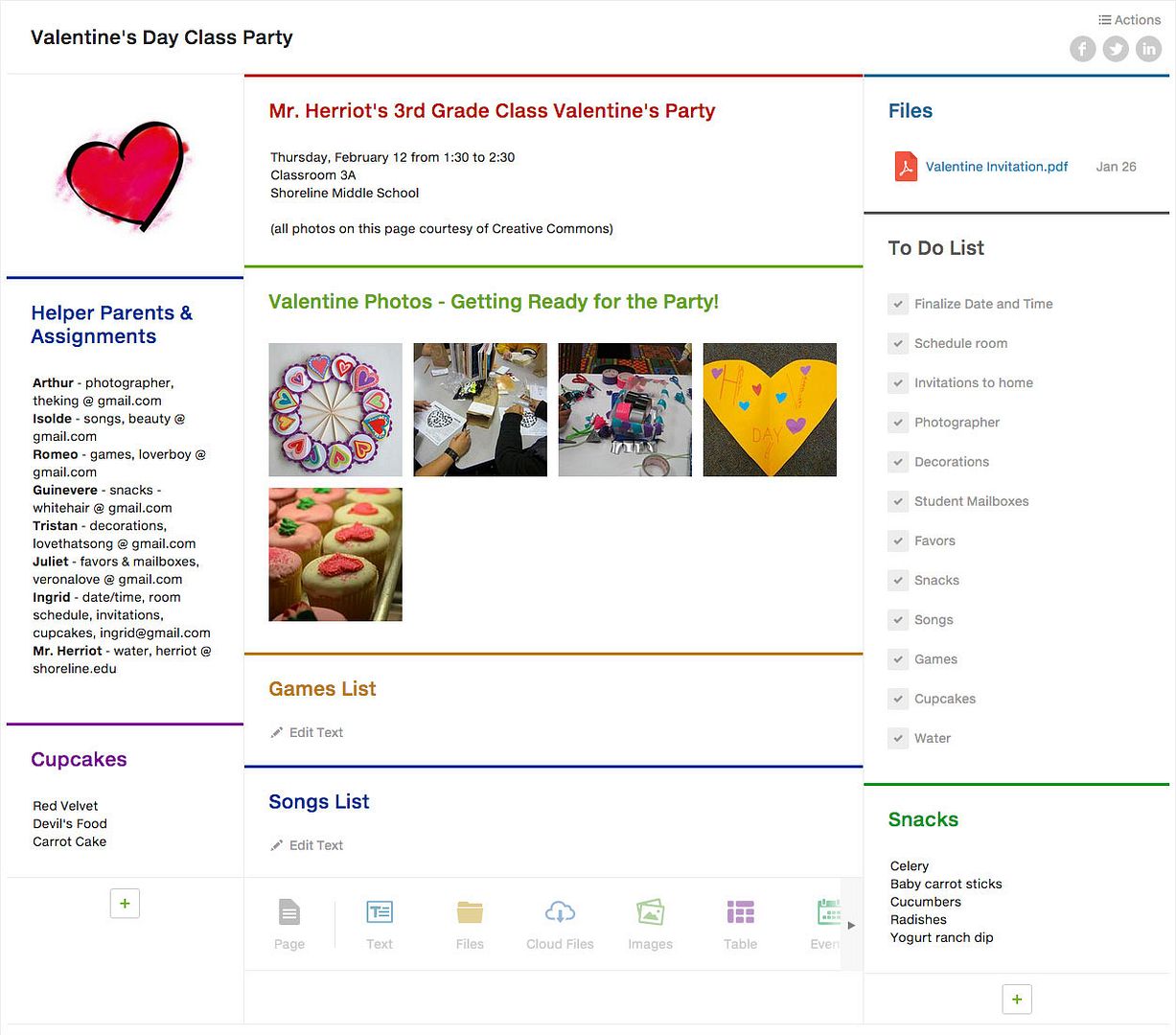Open the heart lollipops wheel photo
This screenshot has width=1176, height=1035.
(335, 410)
